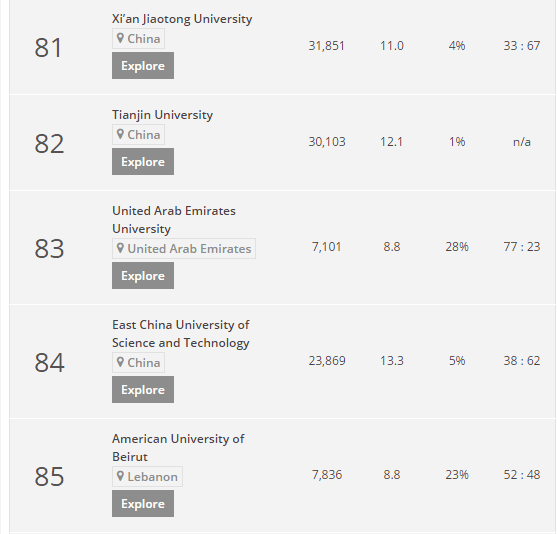Click the pin icon in United Arab Emirates tag

[x=120, y=248]
